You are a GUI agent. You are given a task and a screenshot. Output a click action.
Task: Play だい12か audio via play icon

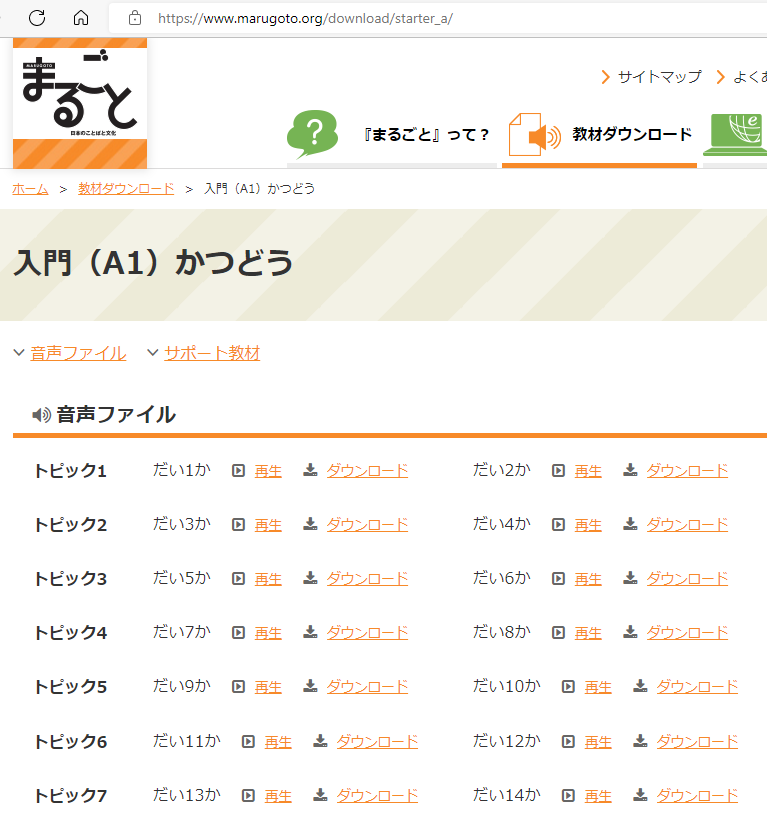point(568,742)
